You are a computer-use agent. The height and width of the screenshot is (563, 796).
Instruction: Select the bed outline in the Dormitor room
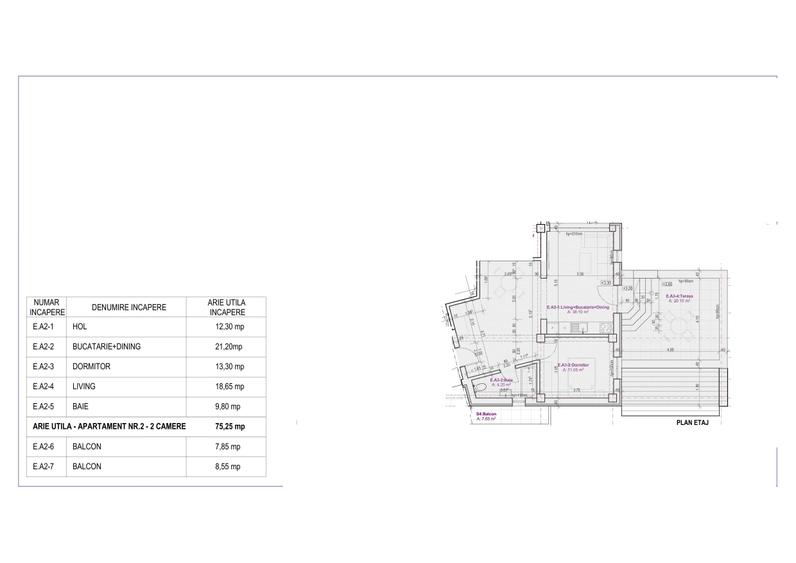[582, 374]
